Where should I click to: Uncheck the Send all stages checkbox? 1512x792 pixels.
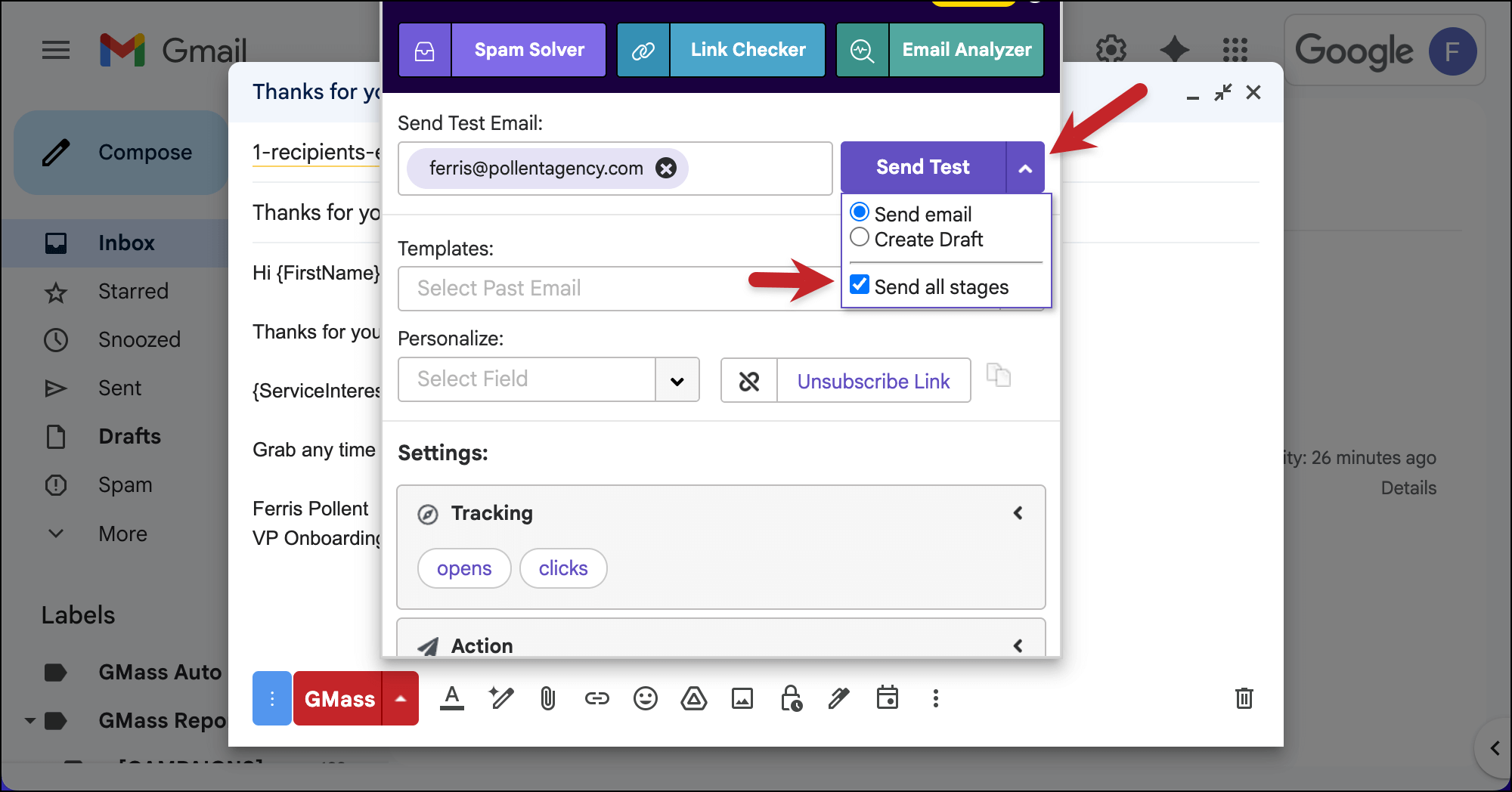click(860, 285)
